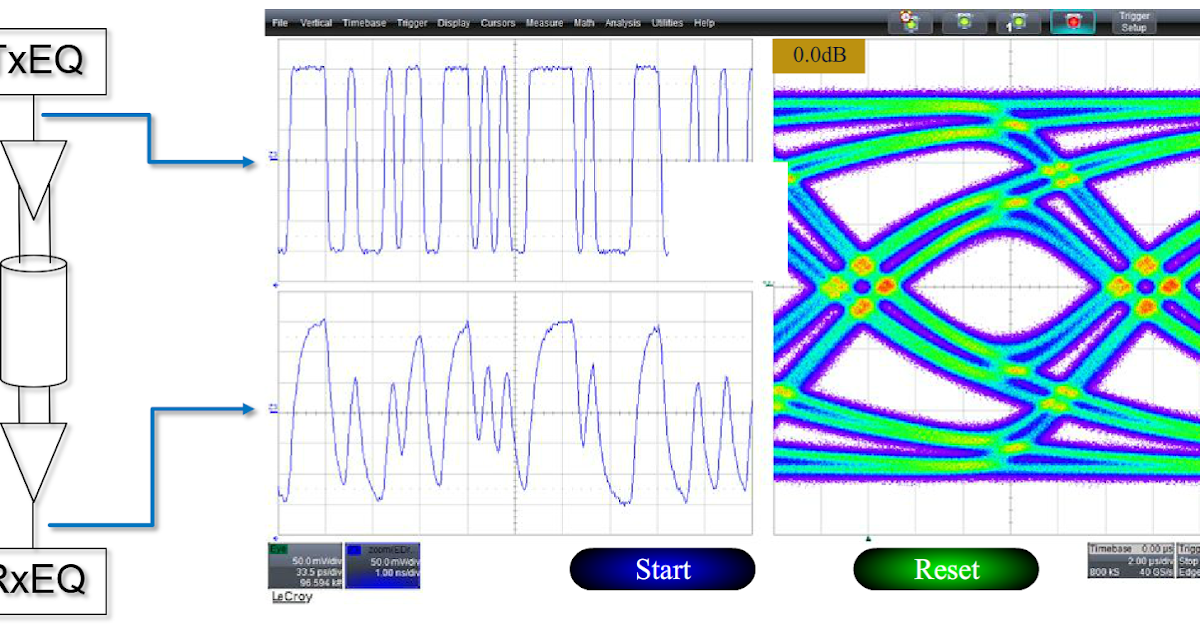This screenshot has height=630, width=1200.
Task: Select the Auto trigger mode icon
Action: (907, 22)
